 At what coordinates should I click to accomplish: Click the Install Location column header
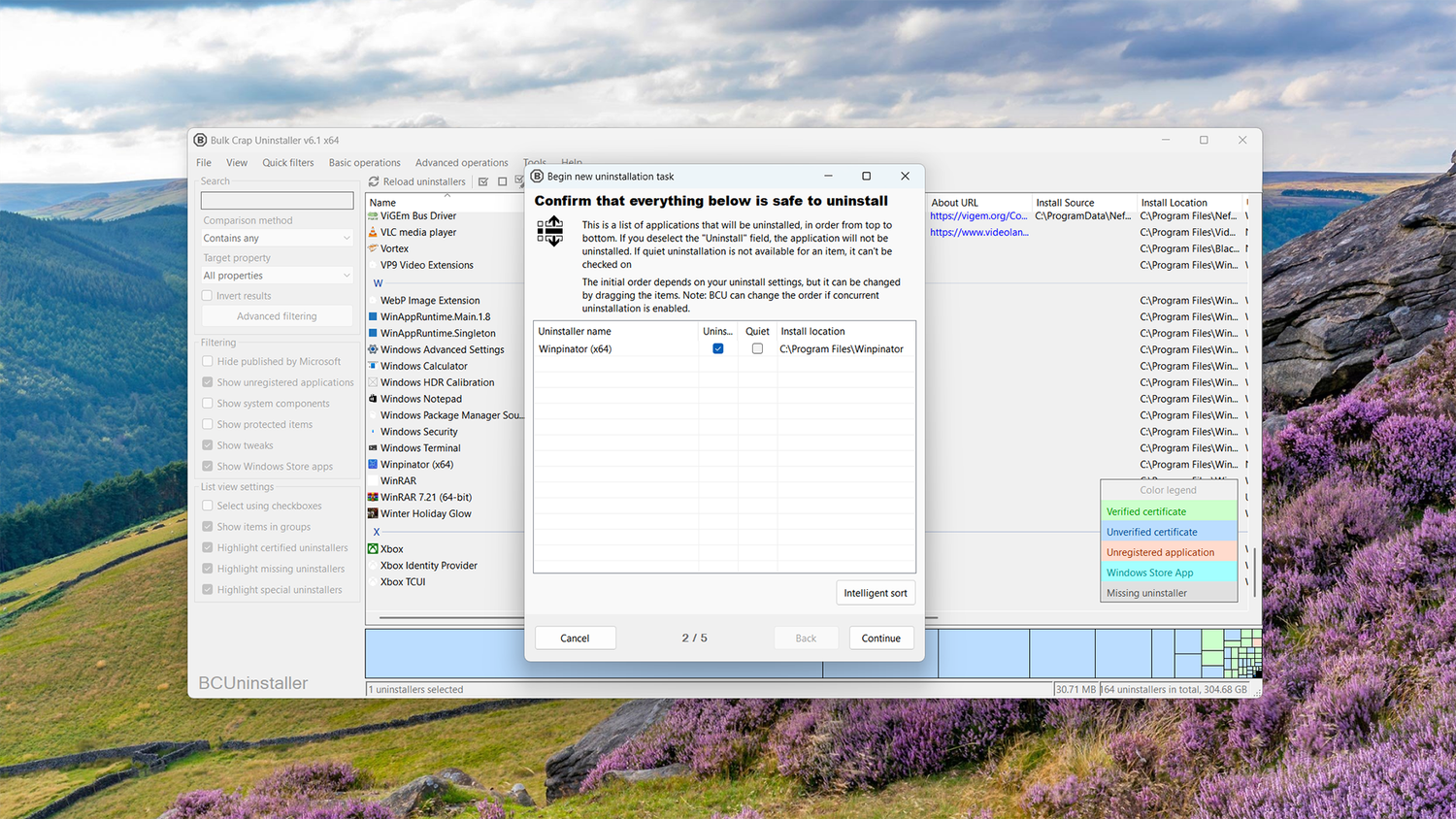(1191, 203)
